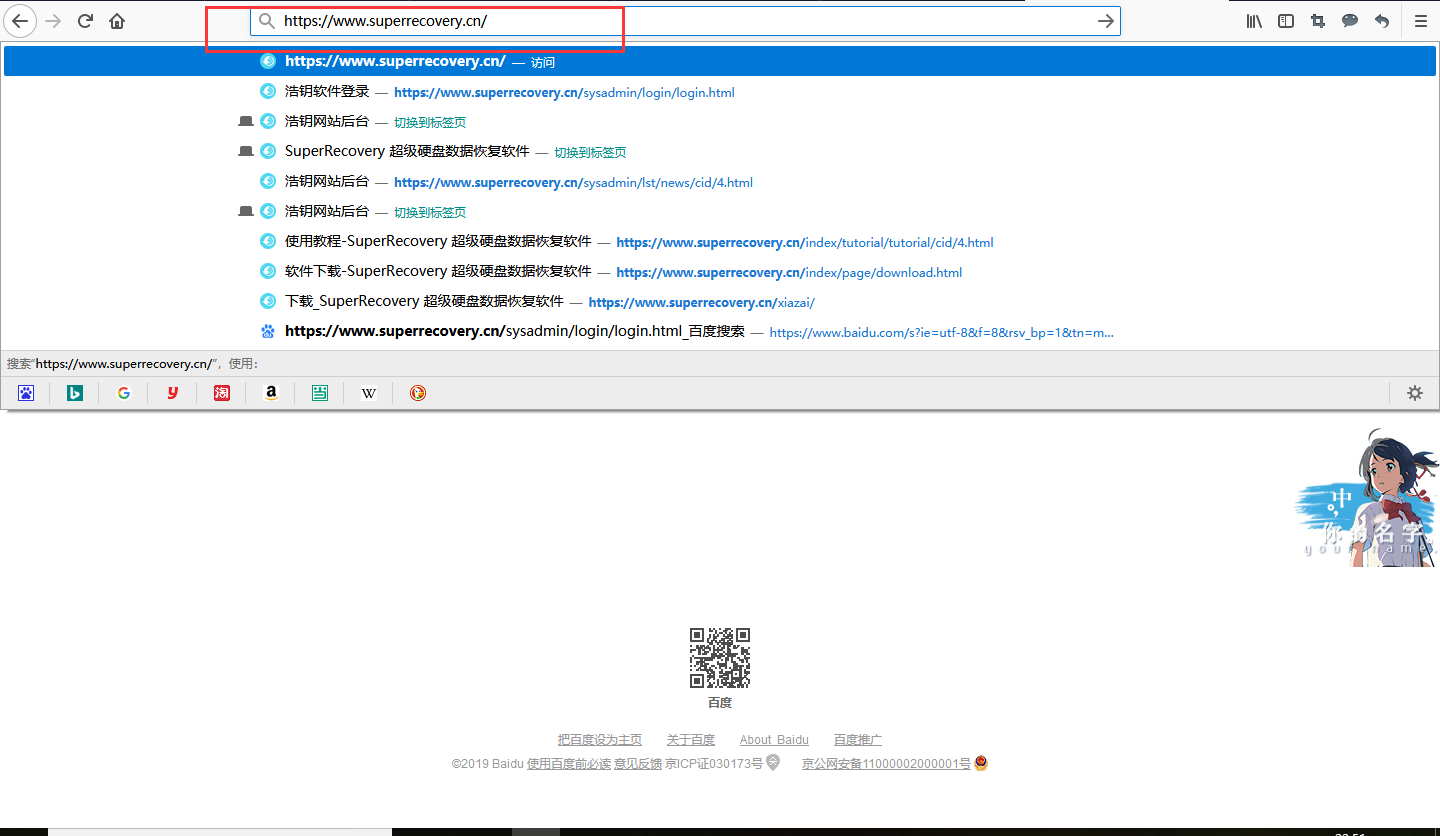Click the anime girl 你的名字 theme image

tap(1366, 498)
